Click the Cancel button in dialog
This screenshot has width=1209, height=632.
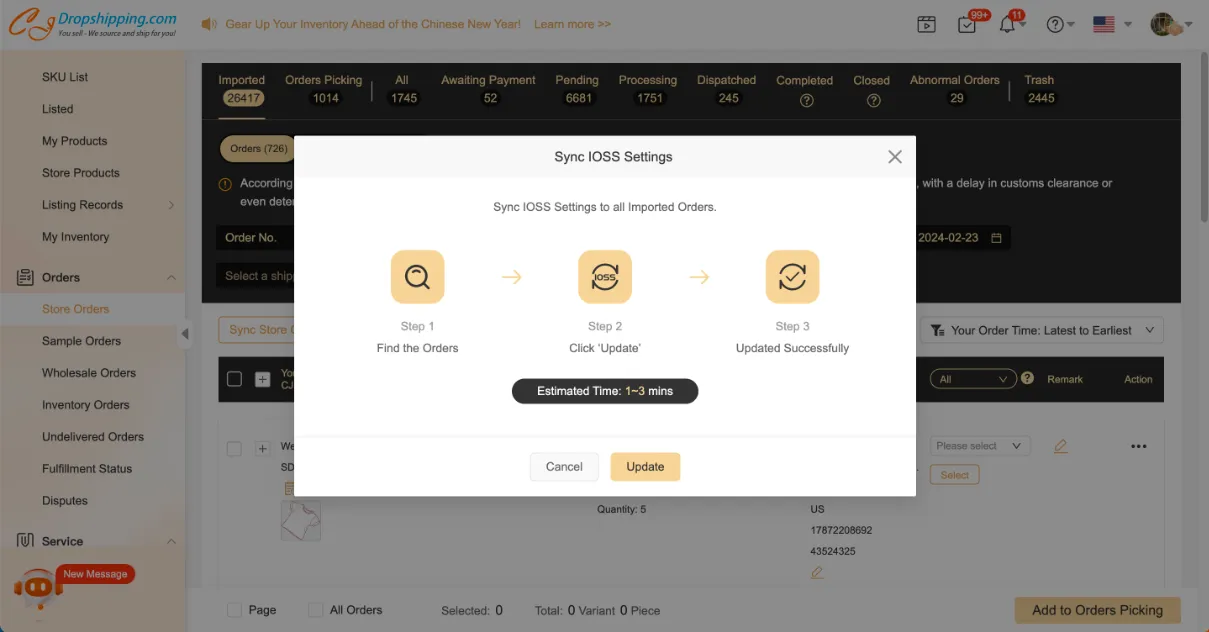[564, 467]
